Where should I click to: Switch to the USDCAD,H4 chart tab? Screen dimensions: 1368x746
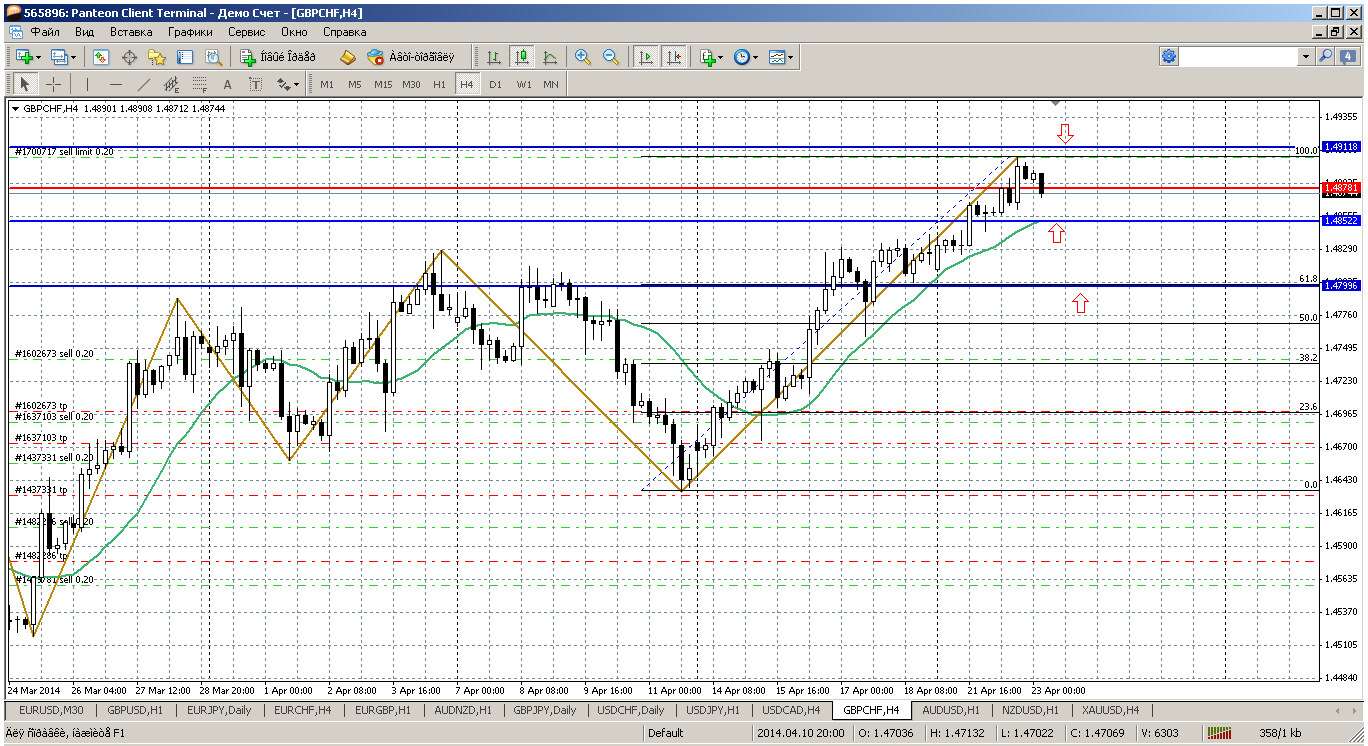[791, 710]
